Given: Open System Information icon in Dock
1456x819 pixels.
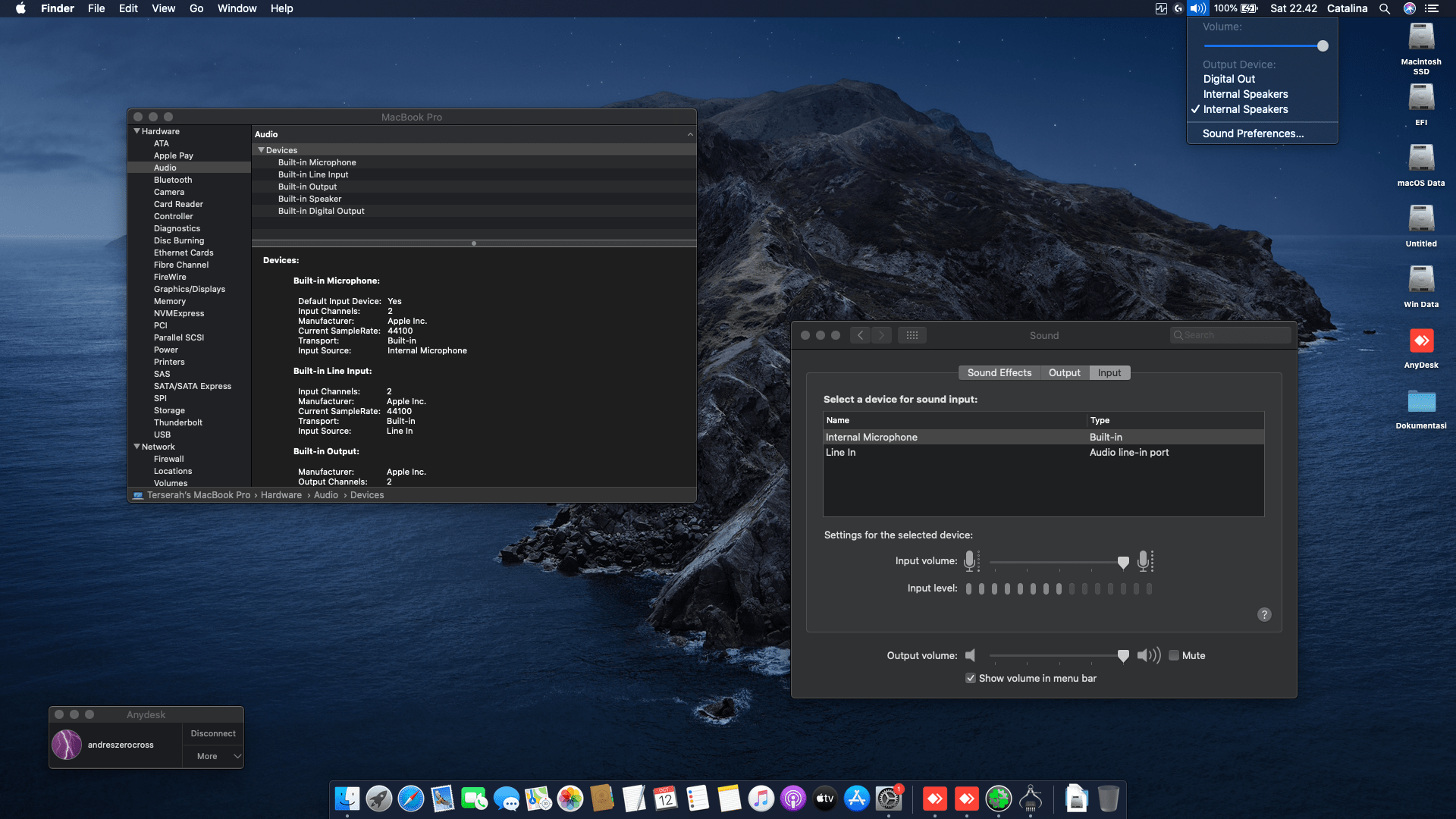Looking at the screenshot, I should [x=1031, y=799].
